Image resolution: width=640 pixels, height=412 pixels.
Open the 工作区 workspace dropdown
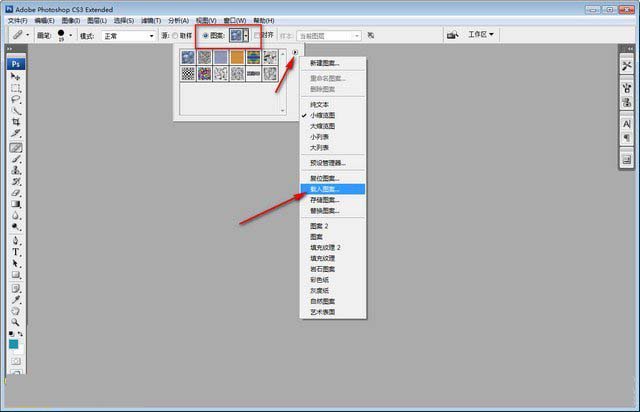click(481, 35)
